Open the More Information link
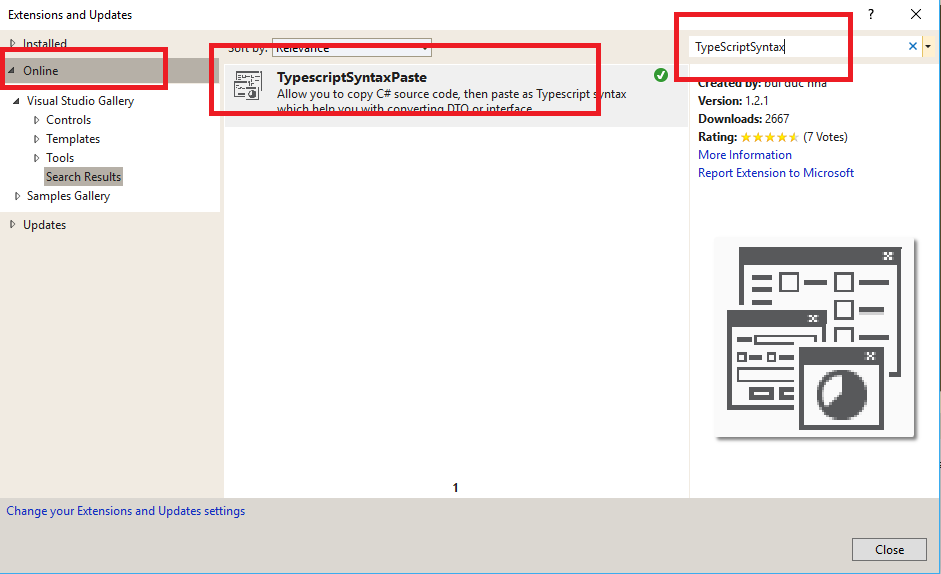This screenshot has width=941, height=574. pyautogui.click(x=745, y=155)
